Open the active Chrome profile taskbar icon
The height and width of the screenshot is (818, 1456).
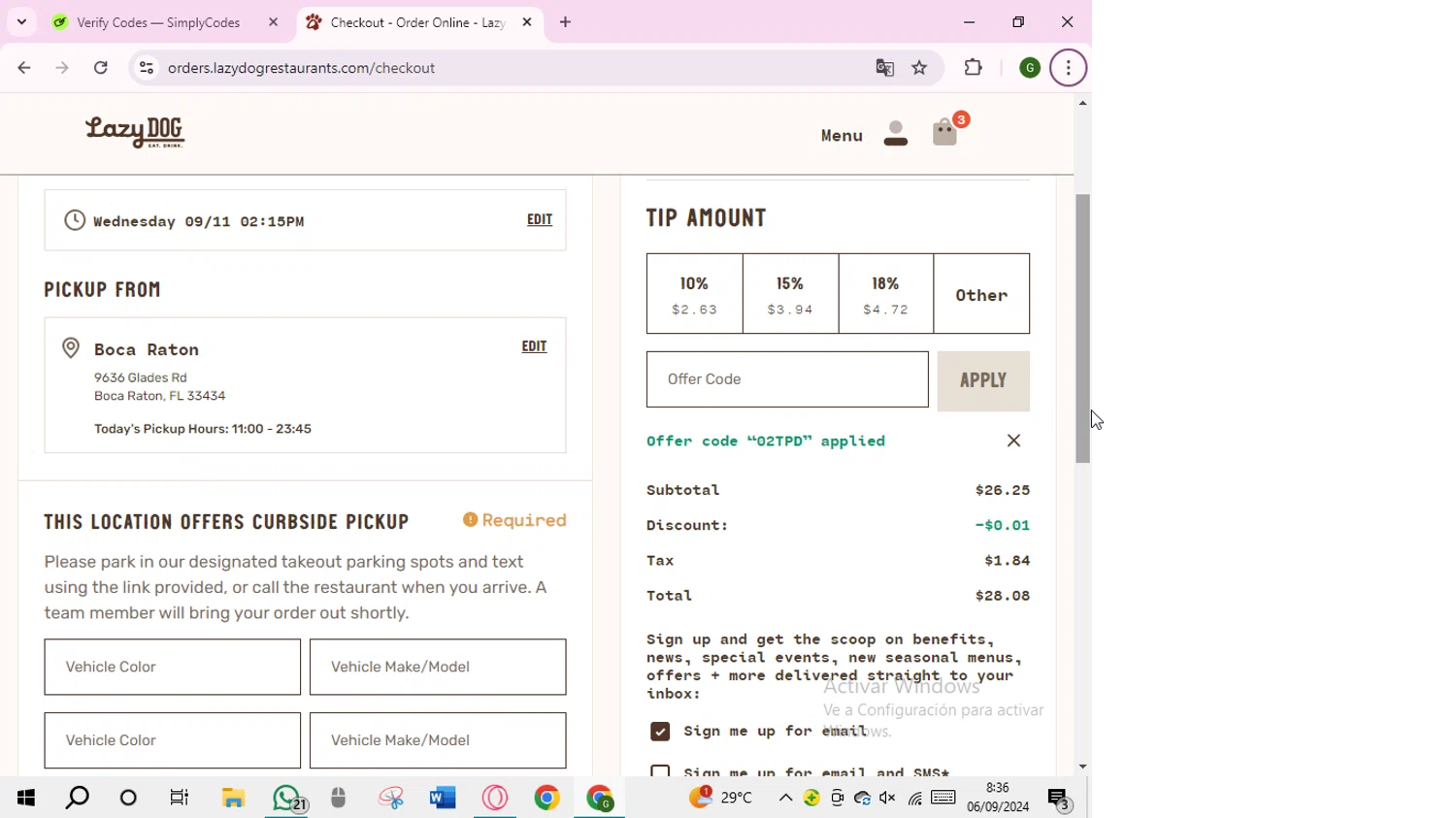click(x=600, y=798)
